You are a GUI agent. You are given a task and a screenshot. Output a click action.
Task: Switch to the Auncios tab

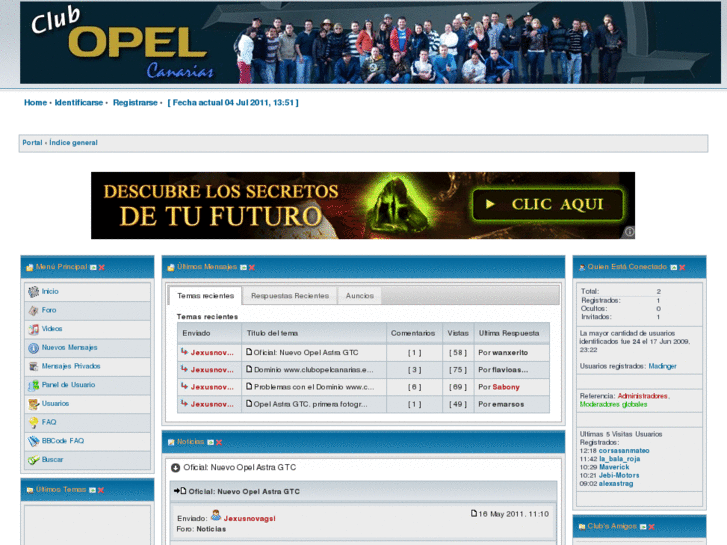pyautogui.click(x=360, y=296)
